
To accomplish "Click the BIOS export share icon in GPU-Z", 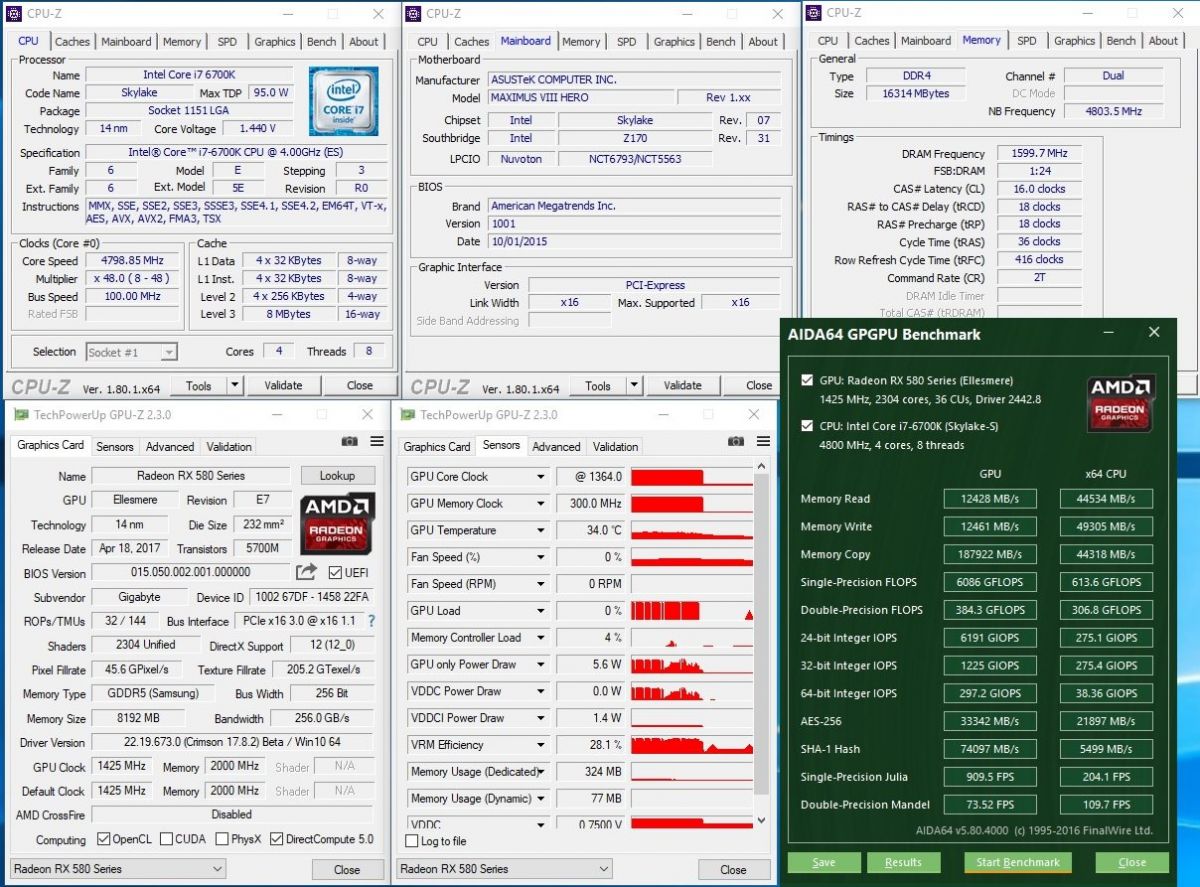I will [x=306, y=572].
